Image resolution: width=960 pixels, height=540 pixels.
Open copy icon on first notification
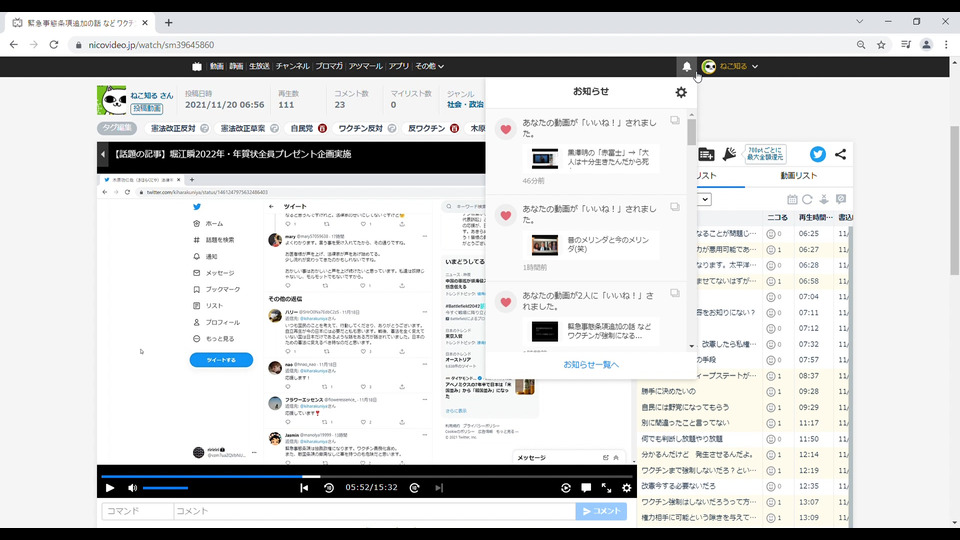click(x=675, y=121)
